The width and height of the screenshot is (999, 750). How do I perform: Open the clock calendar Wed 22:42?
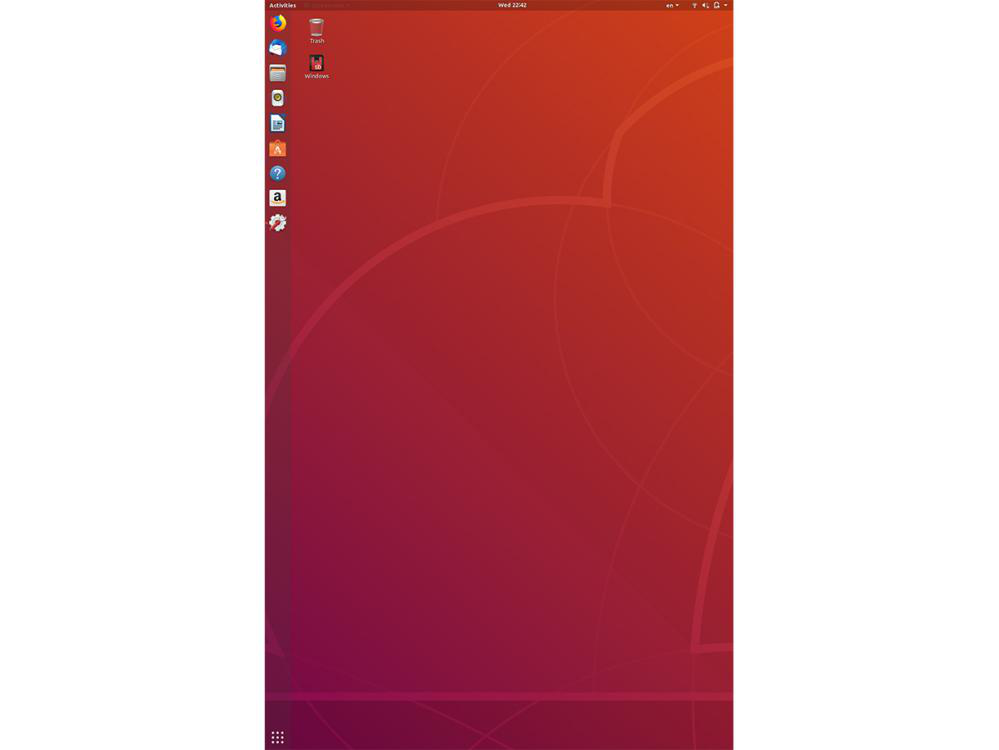[x=512, y=5]
